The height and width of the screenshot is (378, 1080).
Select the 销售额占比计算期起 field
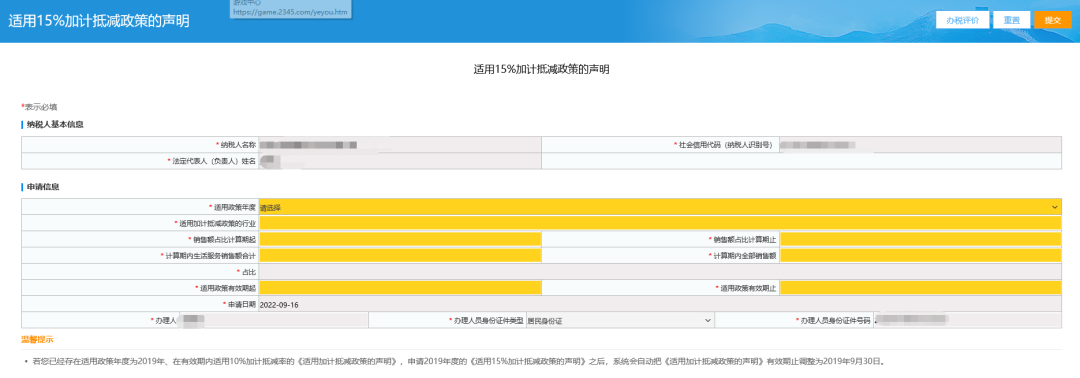400,239
